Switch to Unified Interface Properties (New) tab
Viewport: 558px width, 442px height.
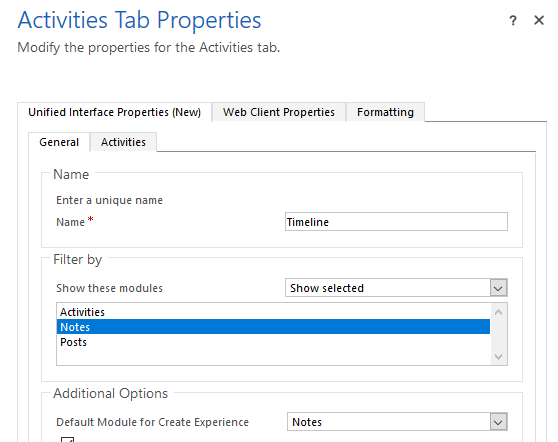click(115, 112)
